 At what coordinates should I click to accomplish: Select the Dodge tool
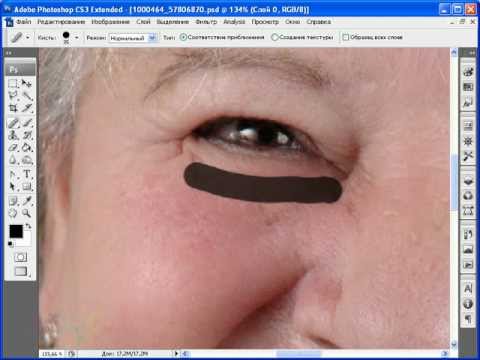(x=27, y=160)
